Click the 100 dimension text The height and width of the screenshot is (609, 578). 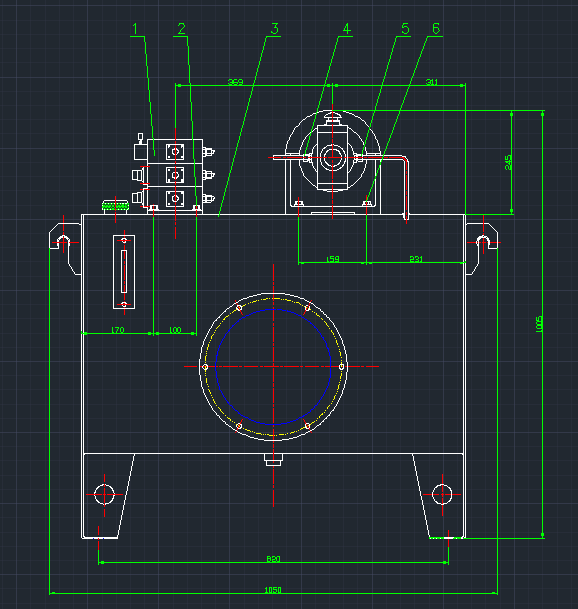pos(175,330)
